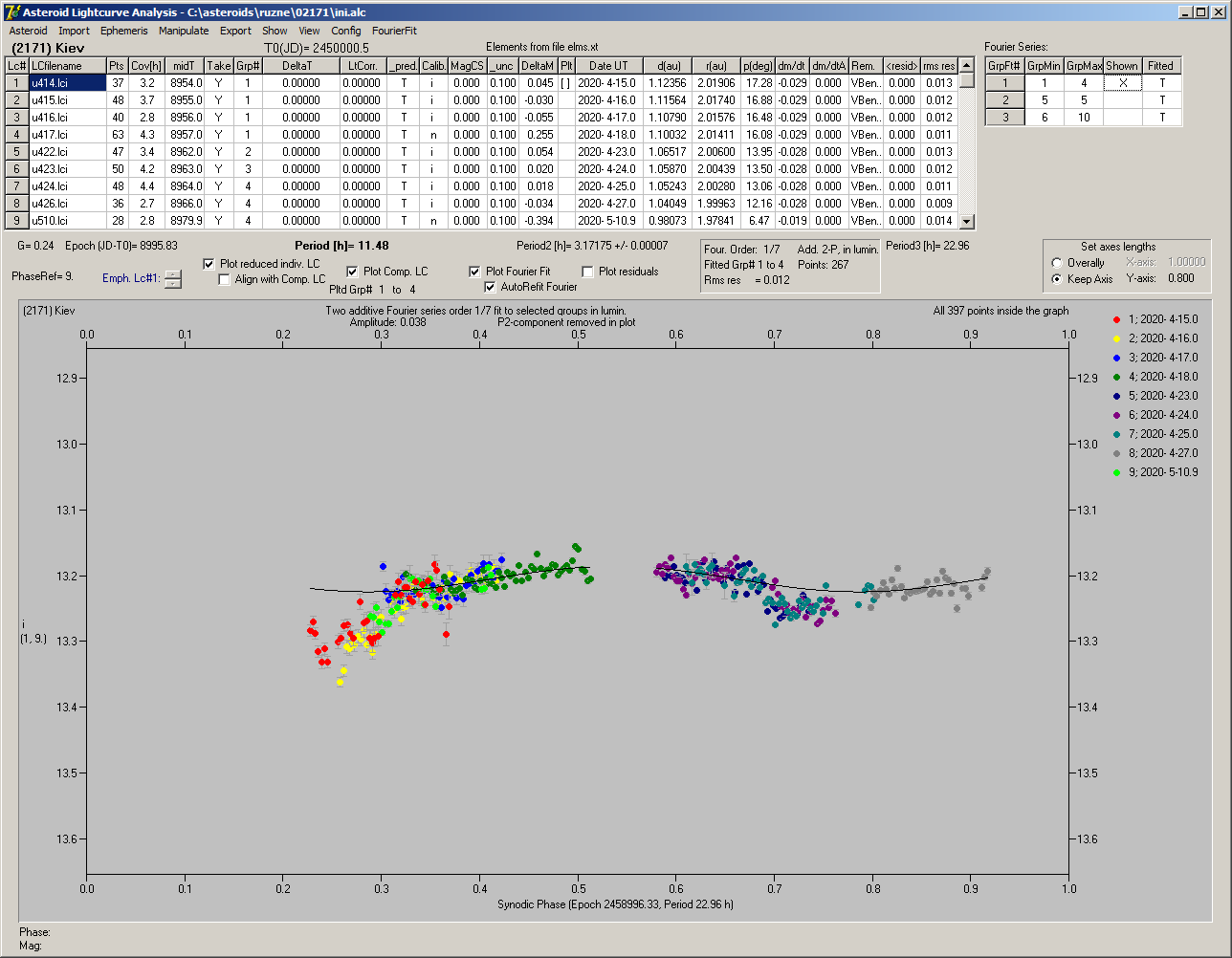
Task: Click the Period2 [h]= 3.17175 value
Action: [592, 246]
